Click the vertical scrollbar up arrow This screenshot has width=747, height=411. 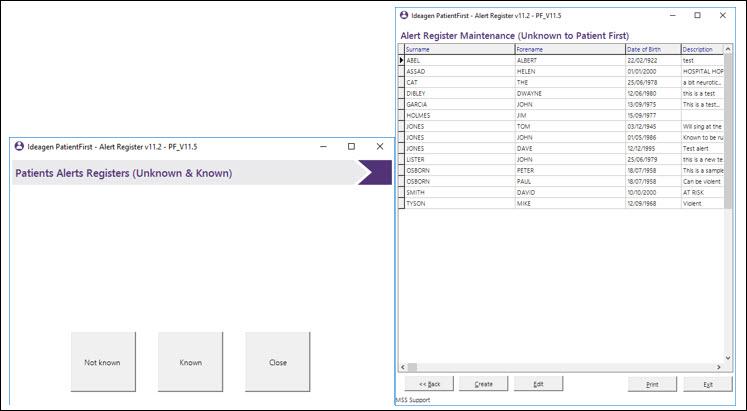(x=727, y=49)
